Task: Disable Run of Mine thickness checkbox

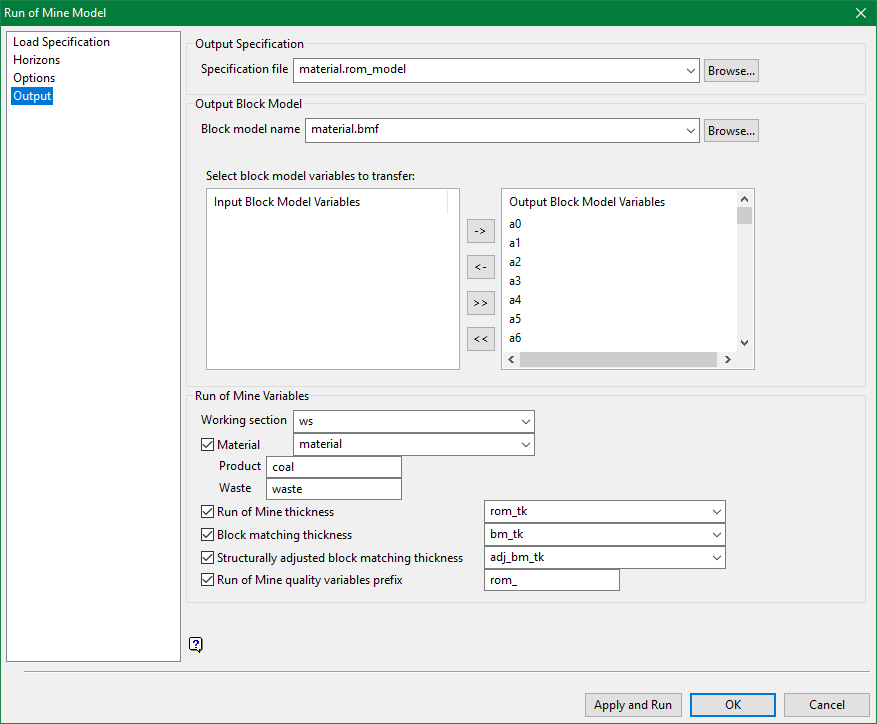Action: (208, 512)
